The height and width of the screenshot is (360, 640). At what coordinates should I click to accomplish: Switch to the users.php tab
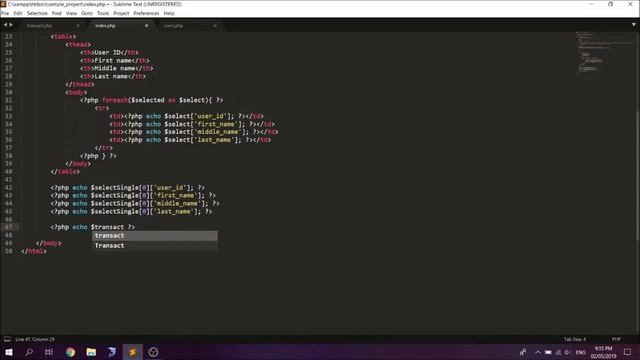pos(173,26)
